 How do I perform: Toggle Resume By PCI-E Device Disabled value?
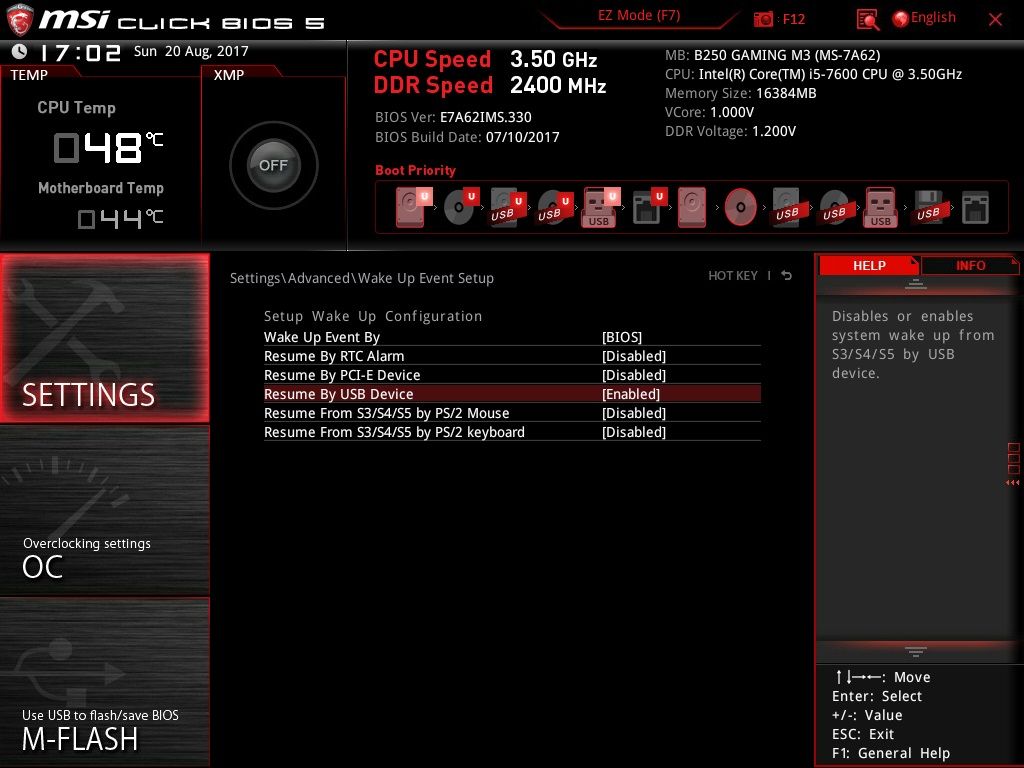coord(634,375)
